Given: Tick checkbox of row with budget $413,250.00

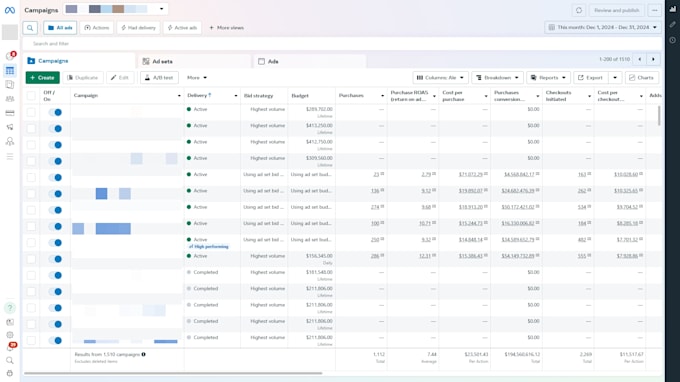Looking at the screenshot, I should [31, 128].
